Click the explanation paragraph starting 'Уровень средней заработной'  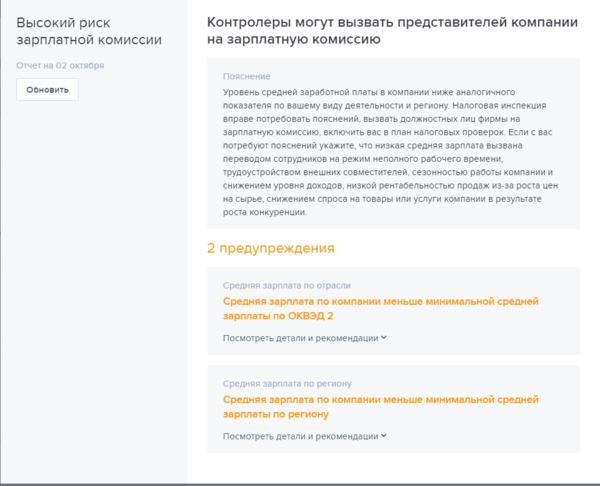click(390, 152)
